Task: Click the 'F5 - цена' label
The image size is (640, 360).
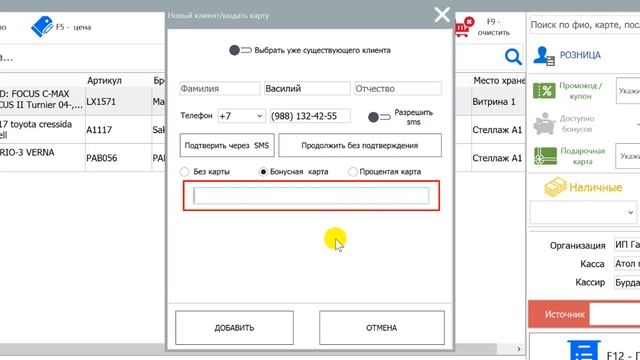Action: (73, 27)
